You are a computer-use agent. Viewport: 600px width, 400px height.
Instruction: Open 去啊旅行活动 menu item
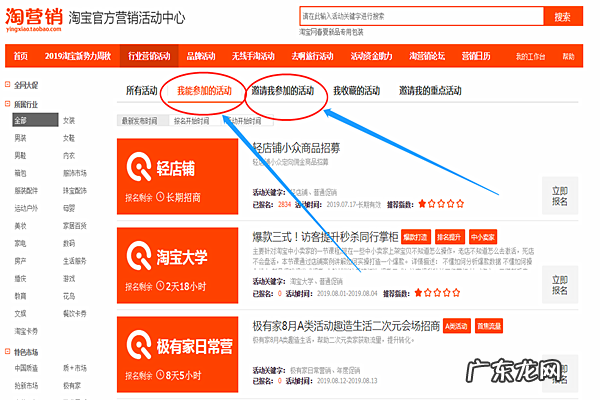point(312,56)
